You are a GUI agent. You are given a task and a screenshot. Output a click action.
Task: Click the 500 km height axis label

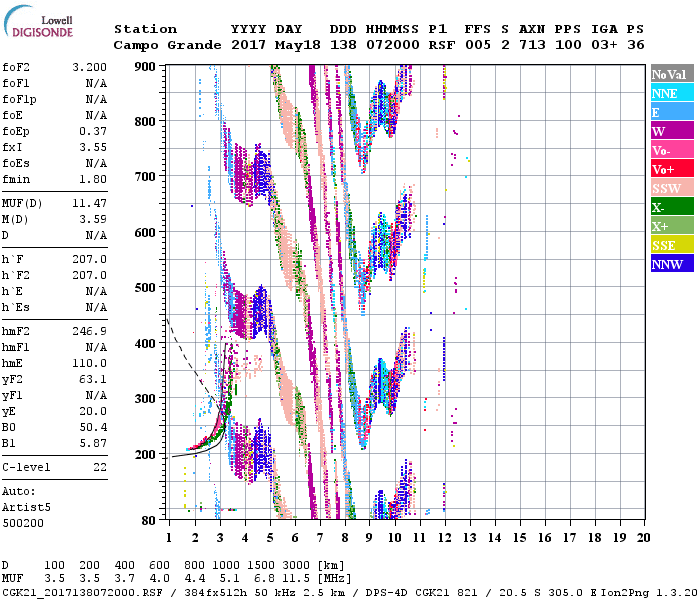[x=145, y=287]
